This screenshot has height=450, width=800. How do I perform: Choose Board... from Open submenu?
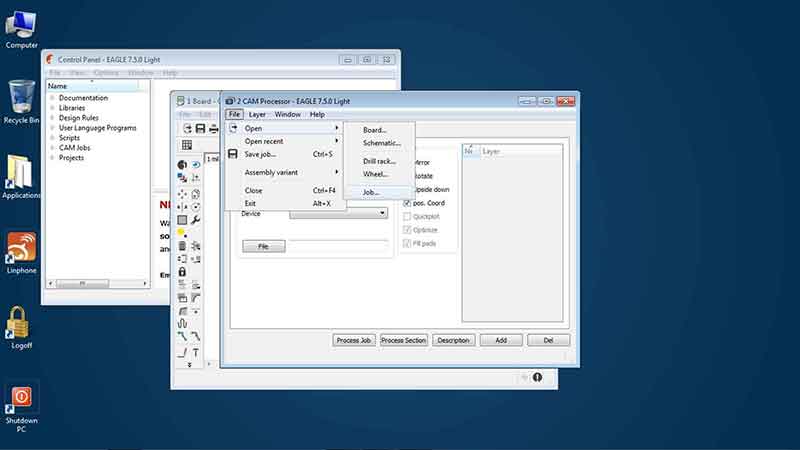click(379, 130)
